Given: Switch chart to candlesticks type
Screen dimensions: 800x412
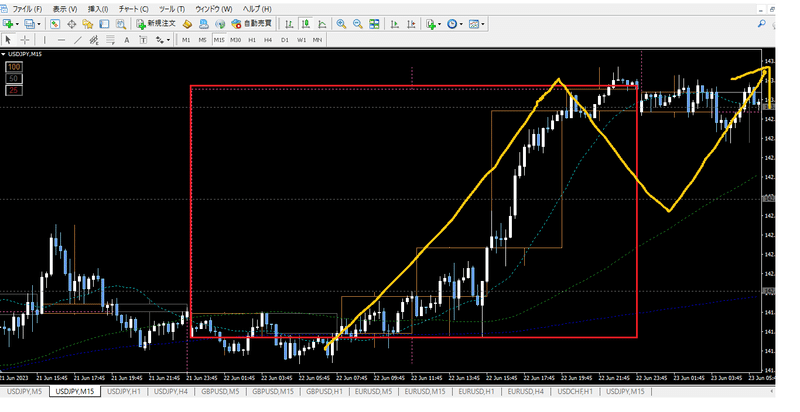Looking at the screenshot, I should point(306,24).
